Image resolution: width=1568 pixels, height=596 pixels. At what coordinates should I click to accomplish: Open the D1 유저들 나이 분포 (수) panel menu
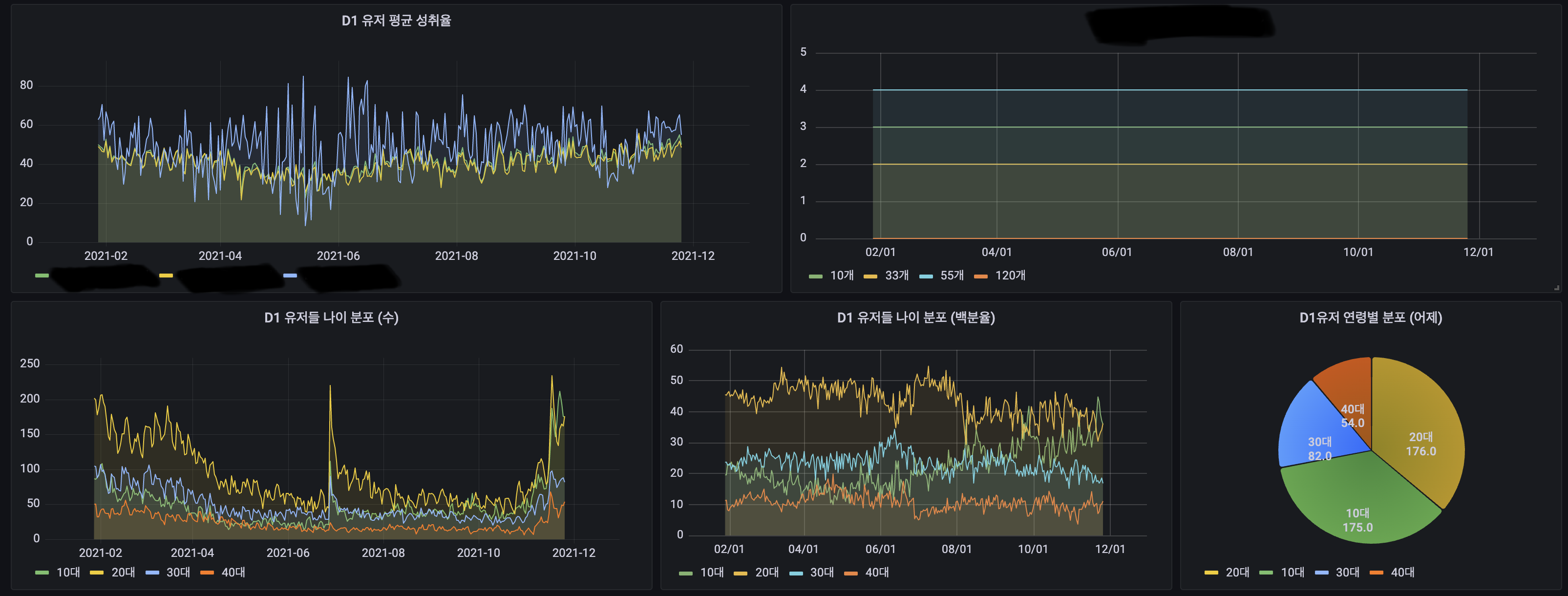pos(331,318)
